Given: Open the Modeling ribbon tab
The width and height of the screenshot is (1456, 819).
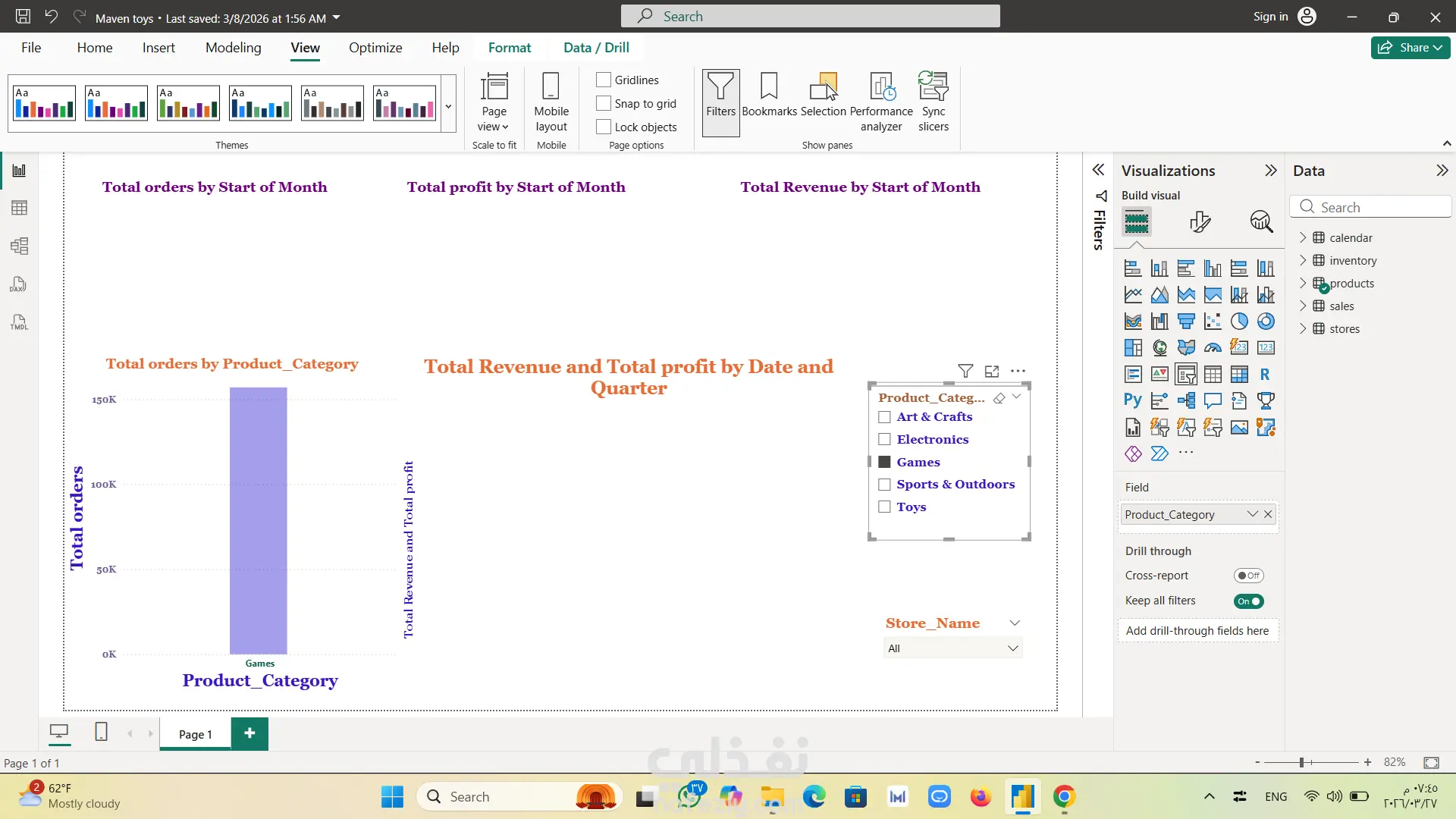Looking at the screenshot, I should [x=233, y=48].
